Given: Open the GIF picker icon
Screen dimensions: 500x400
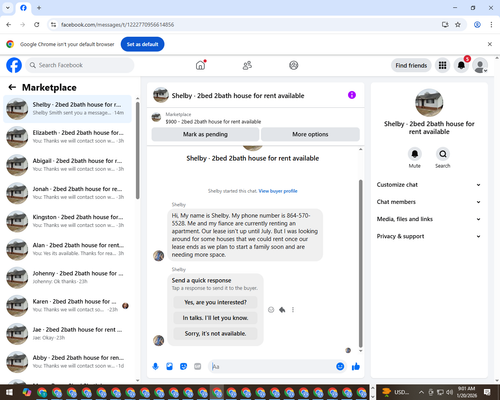Looking at the screenshot, I should click(198, 367).
